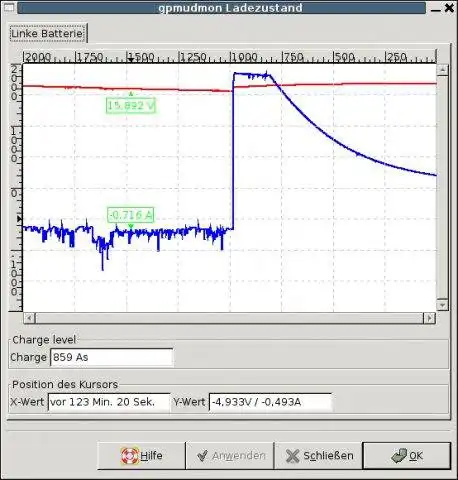Click the green 15.892 V marker label

pyautogui.click(x=131, y=106)
